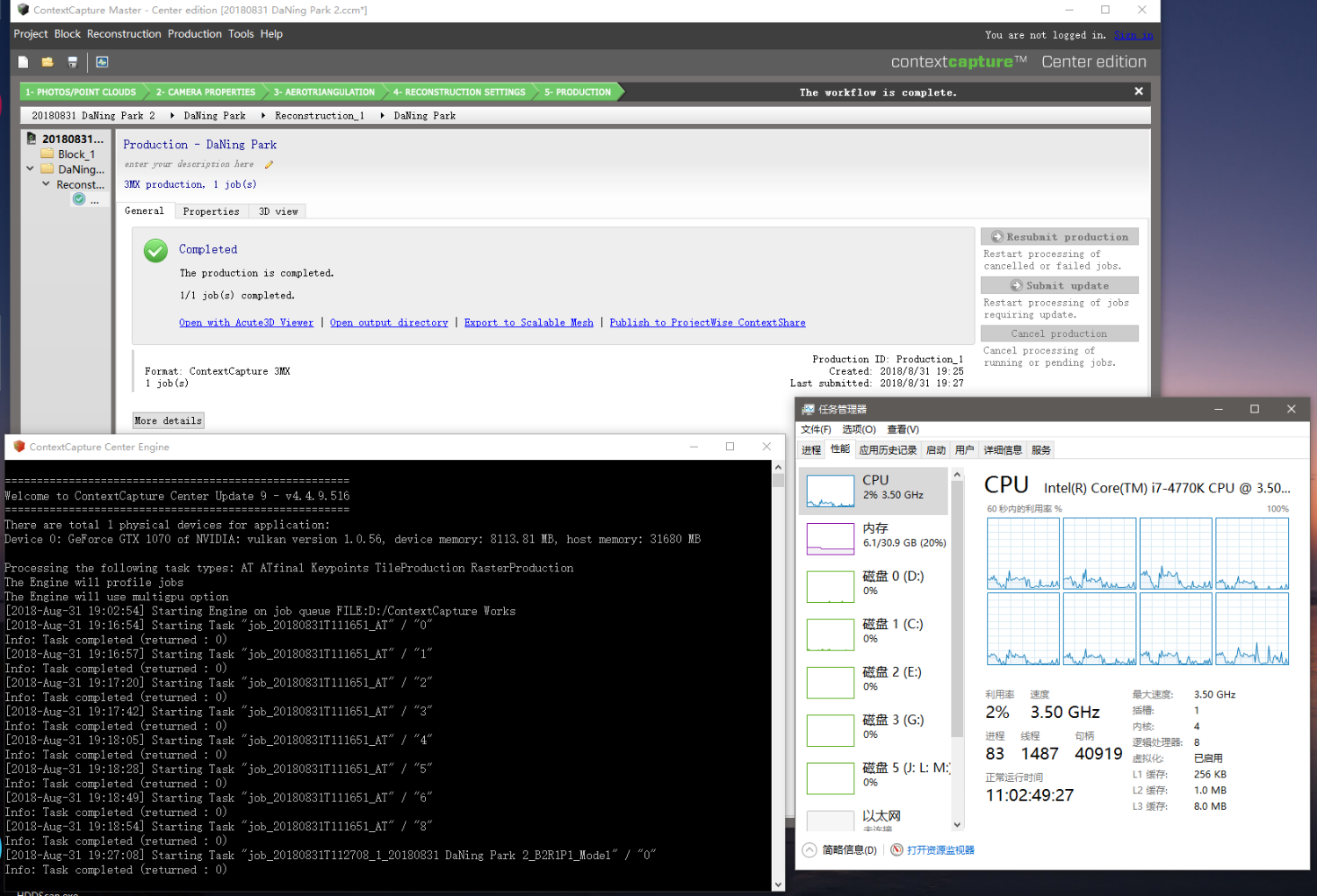Screen dimensions: 1317x896
Task: Open Task Manager 选项(O) menu
Action: click(859, 429)
